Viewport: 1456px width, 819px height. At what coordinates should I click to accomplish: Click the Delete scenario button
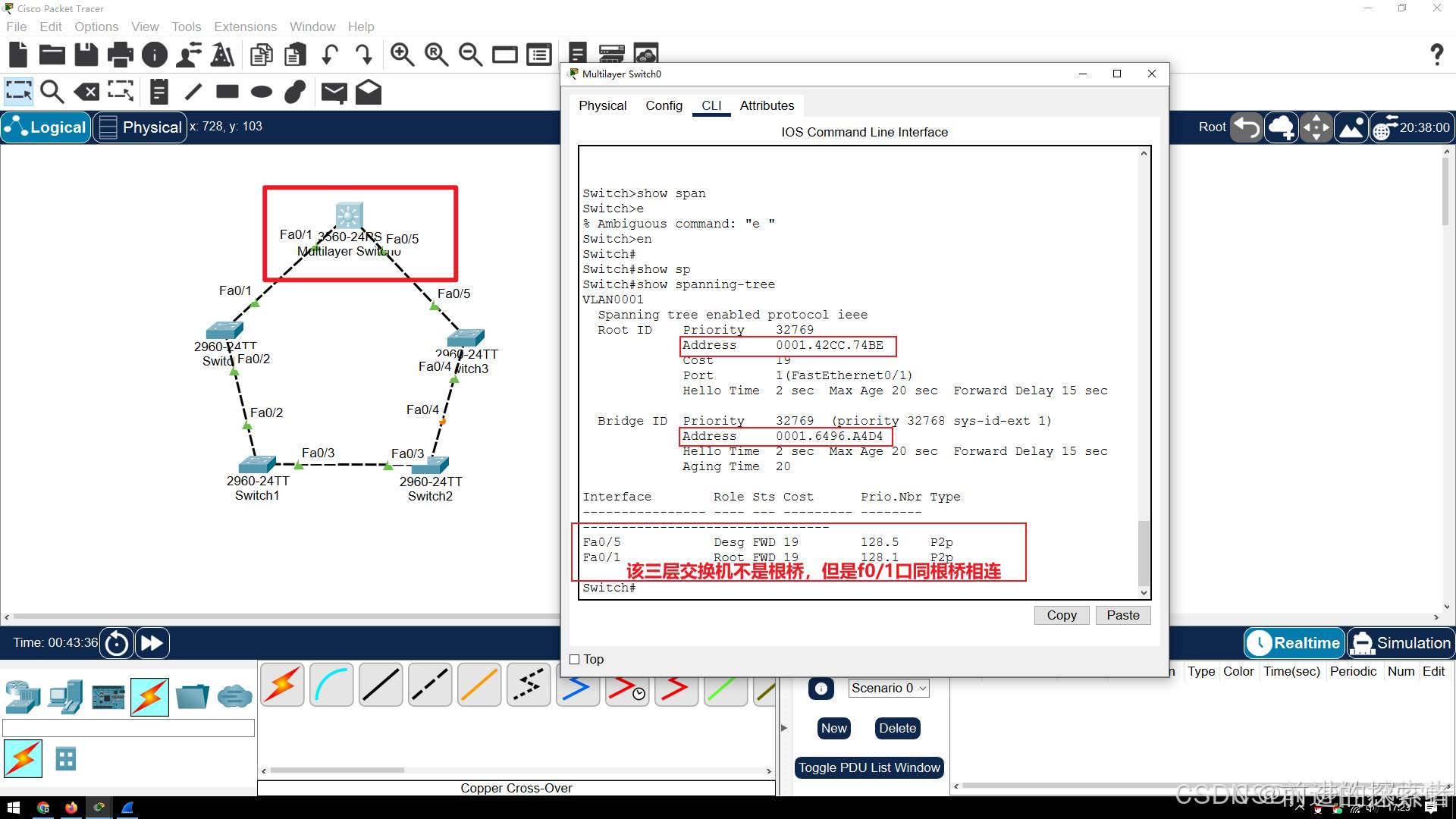[898, 728]
